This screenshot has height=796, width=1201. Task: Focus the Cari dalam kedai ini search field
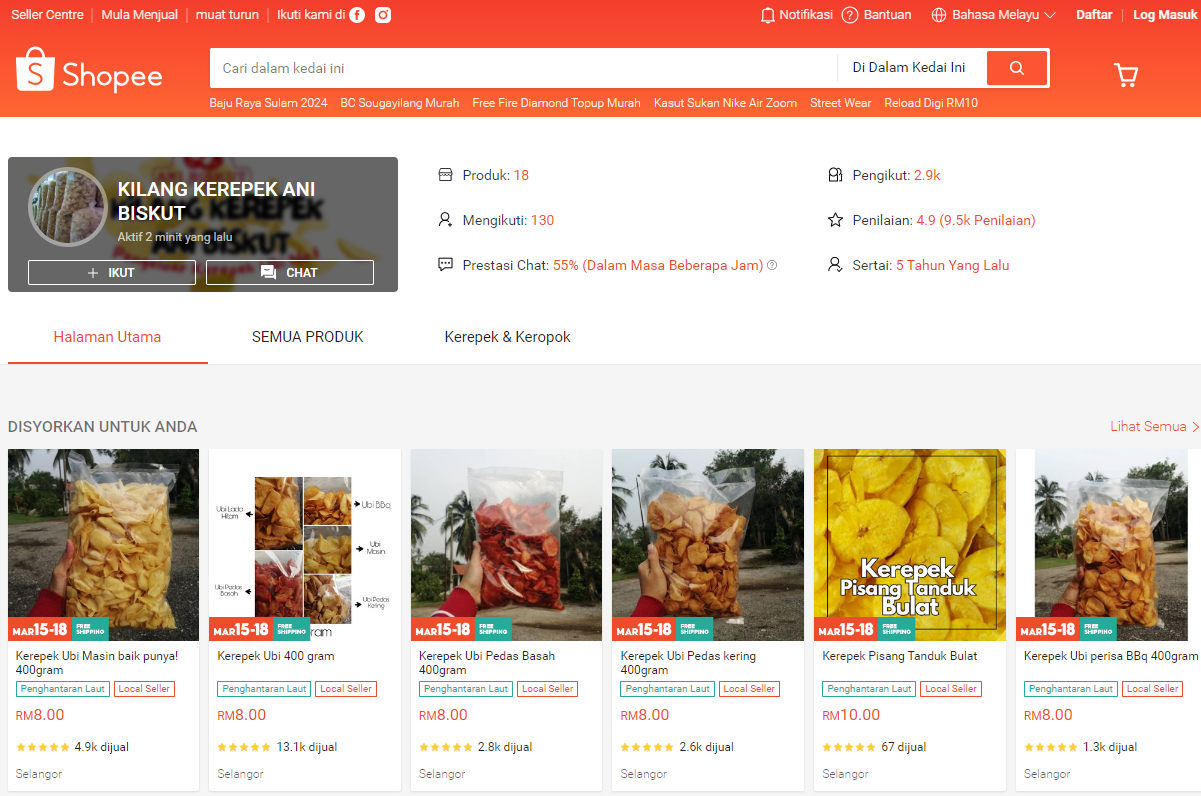pos(520,68)
